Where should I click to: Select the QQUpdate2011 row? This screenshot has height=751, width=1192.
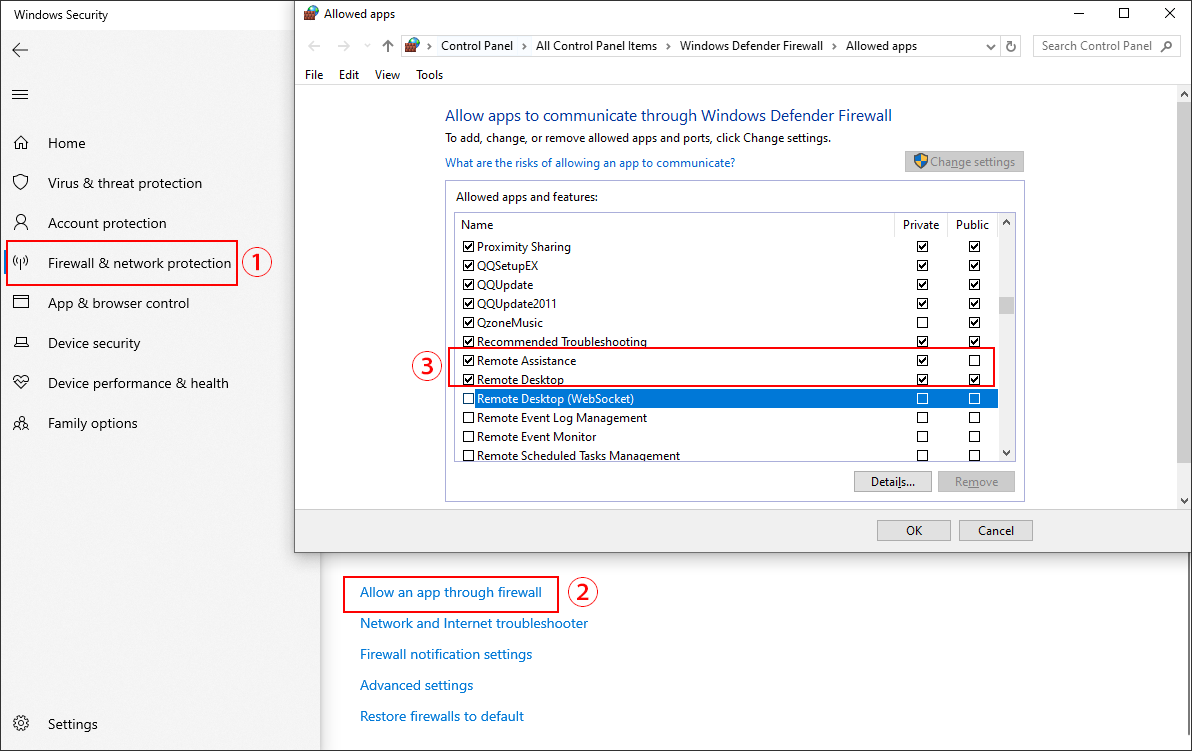[726, 303]
